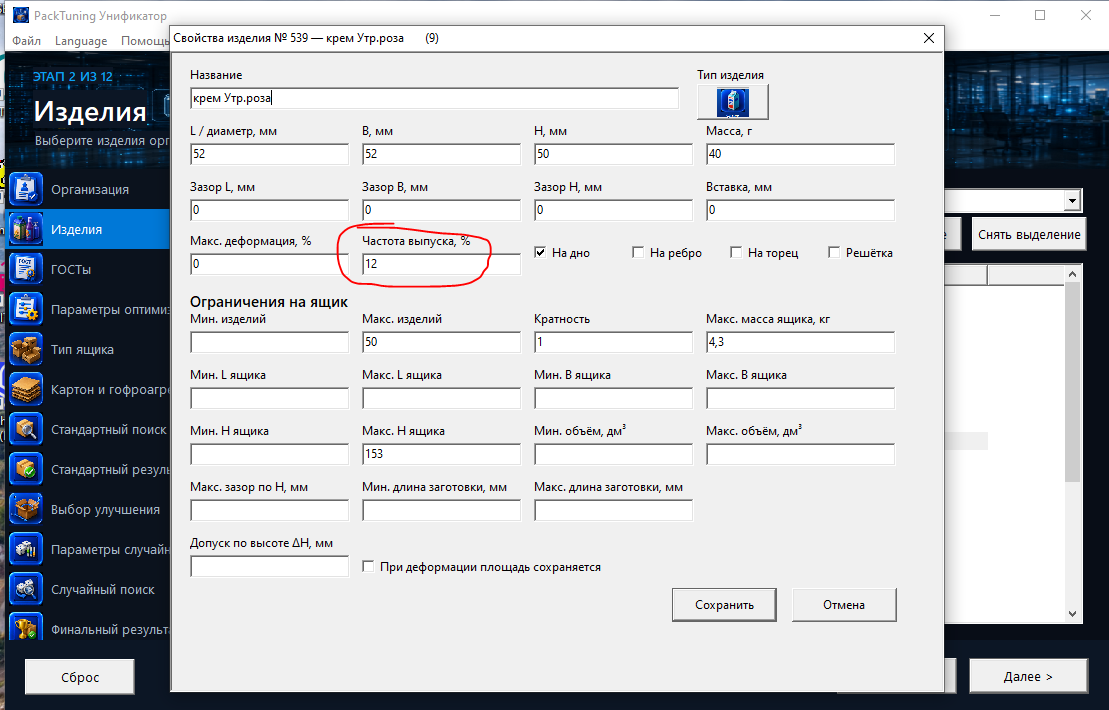Click the Отмена button
The width and height of the screenshot is (1109, 710).
coord(844,605)
